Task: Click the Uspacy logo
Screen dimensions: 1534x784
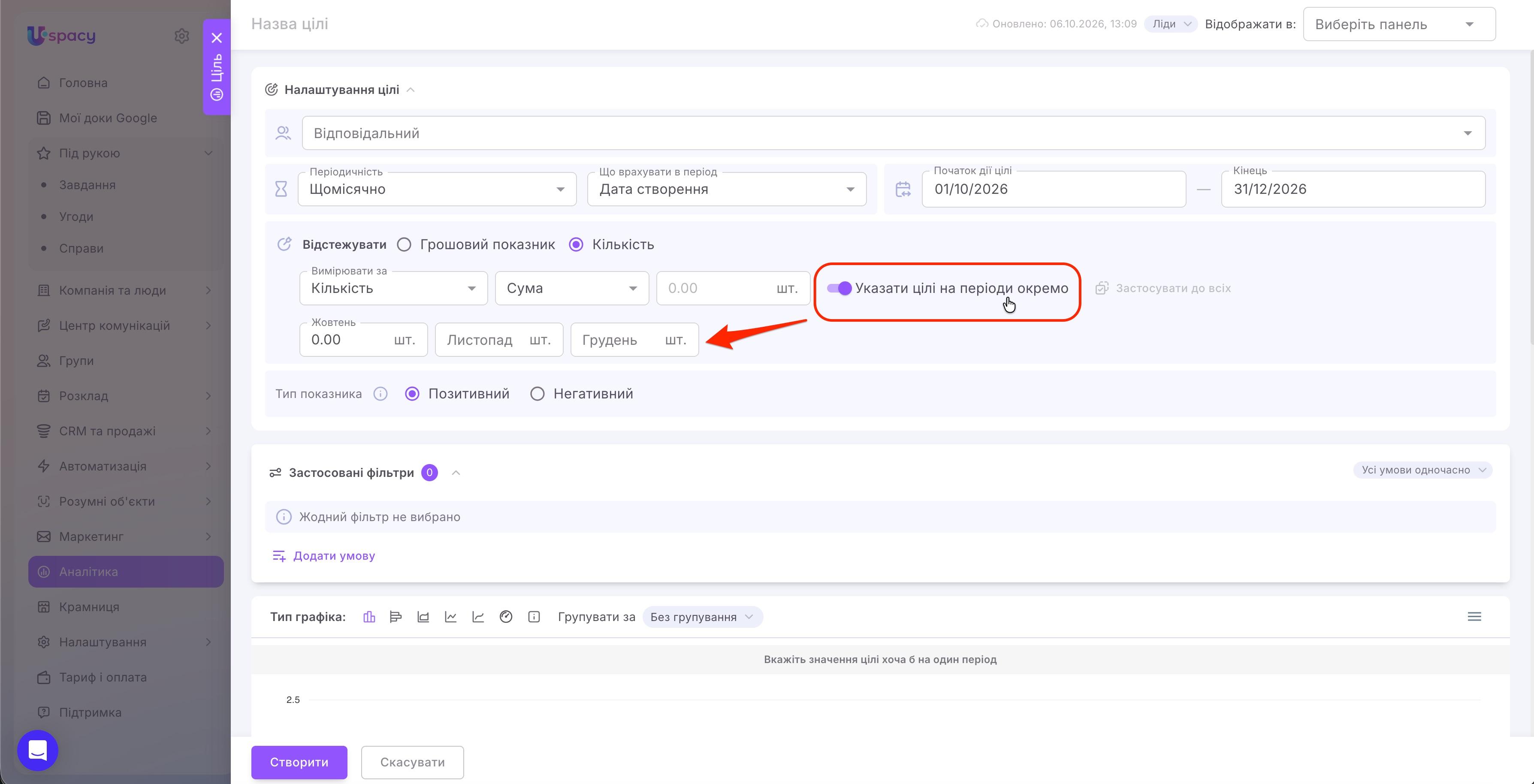Action: tap(61, 36)
